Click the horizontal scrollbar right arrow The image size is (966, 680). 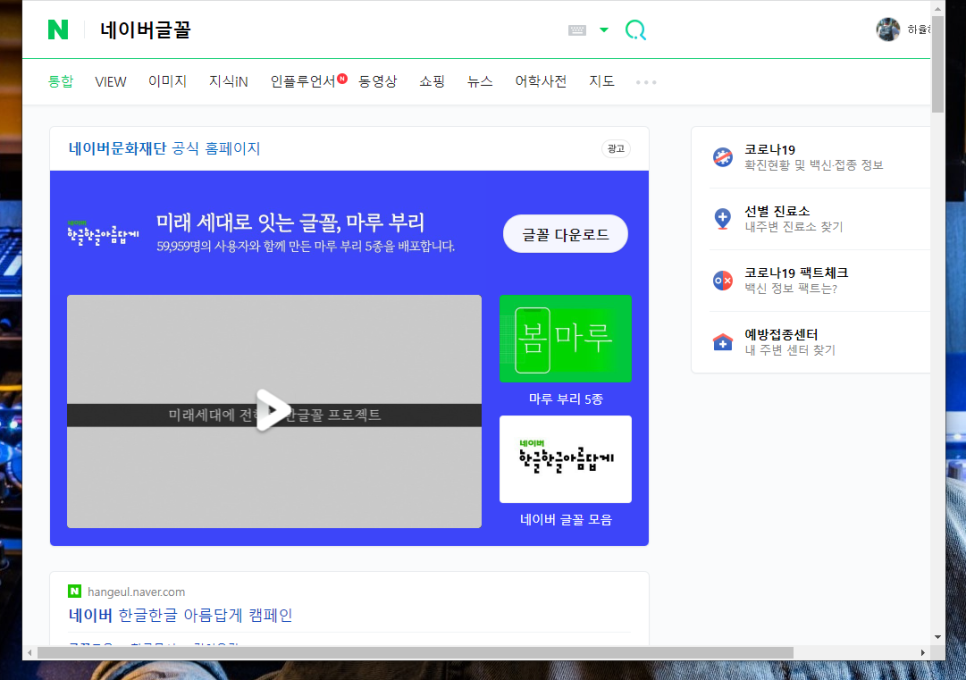tap(922, 652)
